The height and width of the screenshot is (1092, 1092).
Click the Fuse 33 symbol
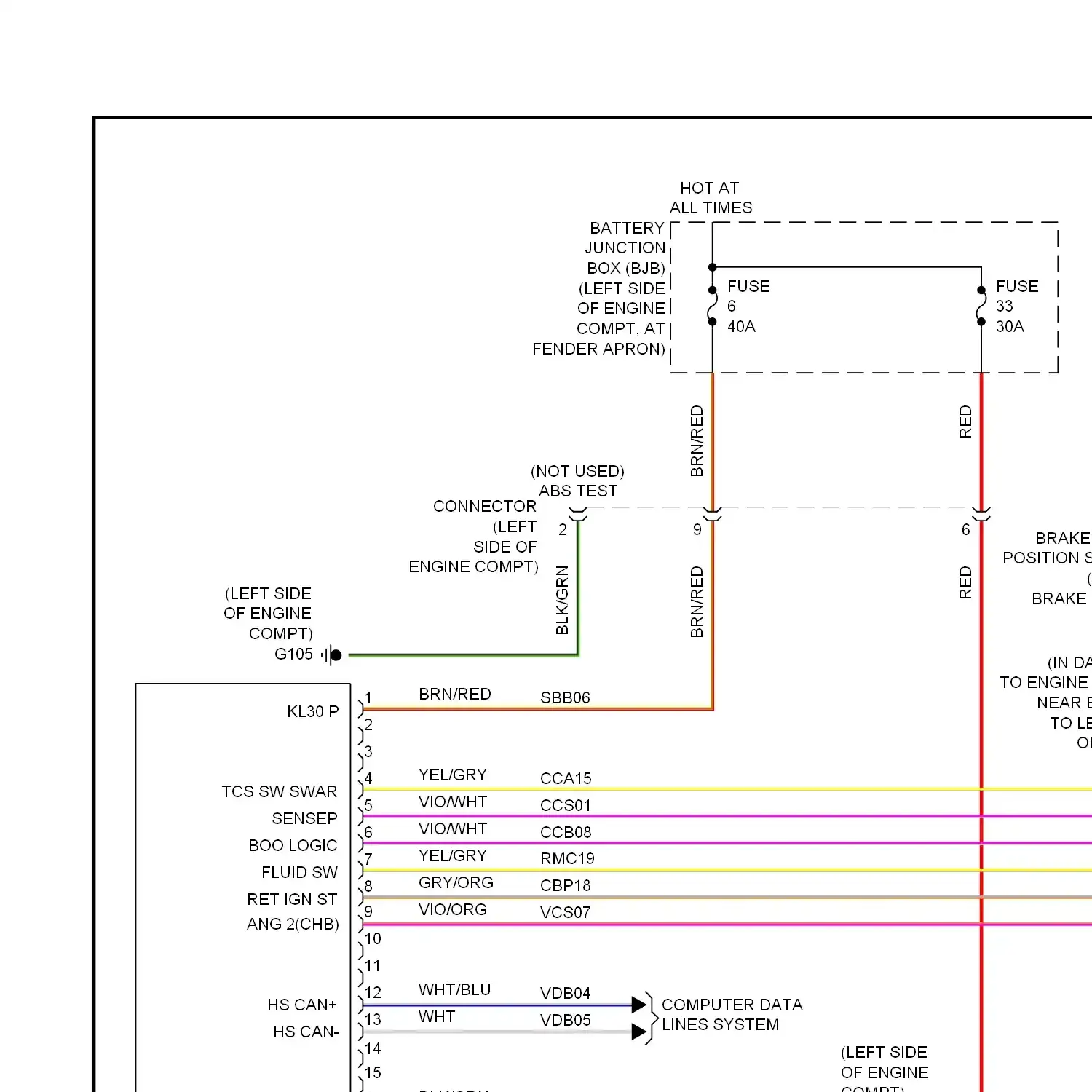tap(981, 306)
